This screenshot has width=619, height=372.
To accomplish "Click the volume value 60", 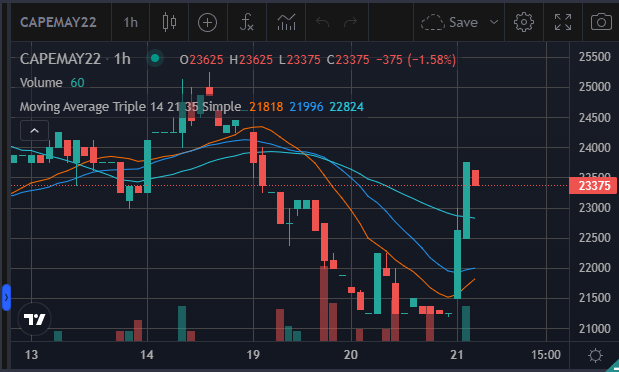I will (x=77, y=83).
